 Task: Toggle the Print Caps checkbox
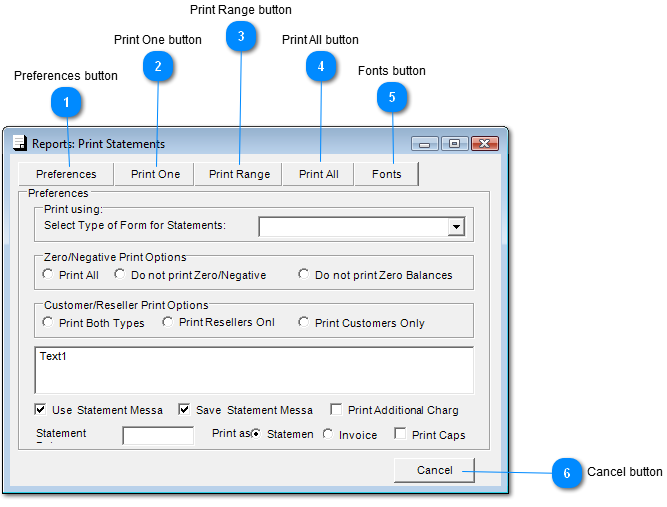coord(400,433)
